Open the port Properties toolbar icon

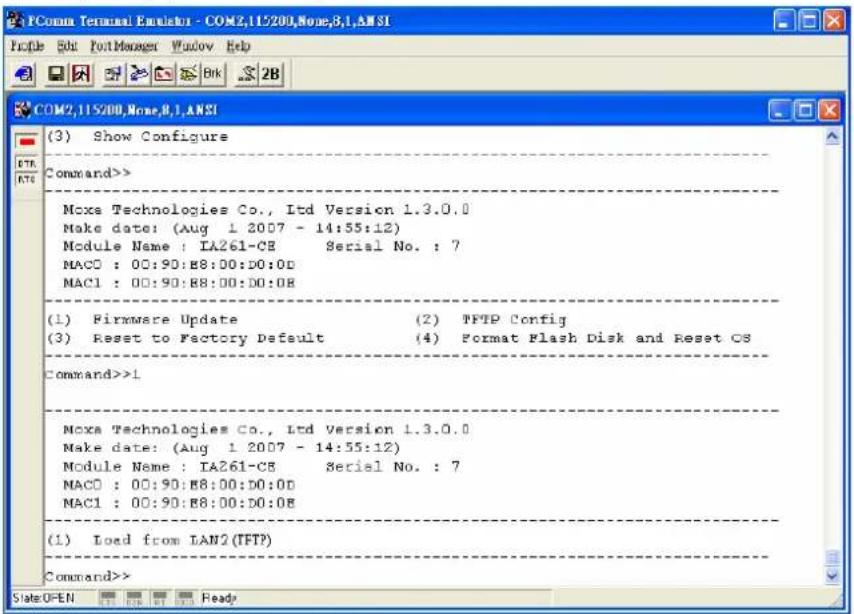coord(113,74)
